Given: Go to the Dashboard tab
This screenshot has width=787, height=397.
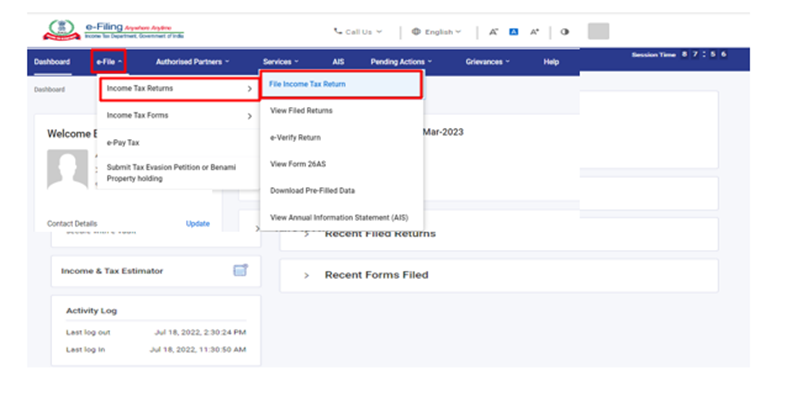Looking at the screenshot, I should [x=52, y=62].
